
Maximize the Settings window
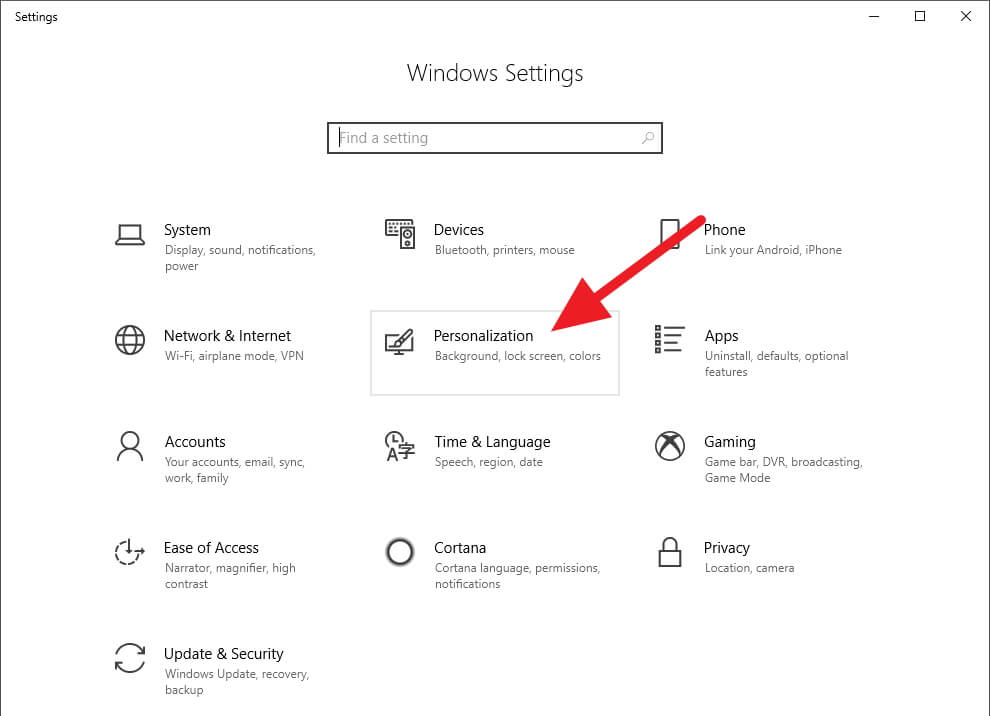[x=920, y=16]
